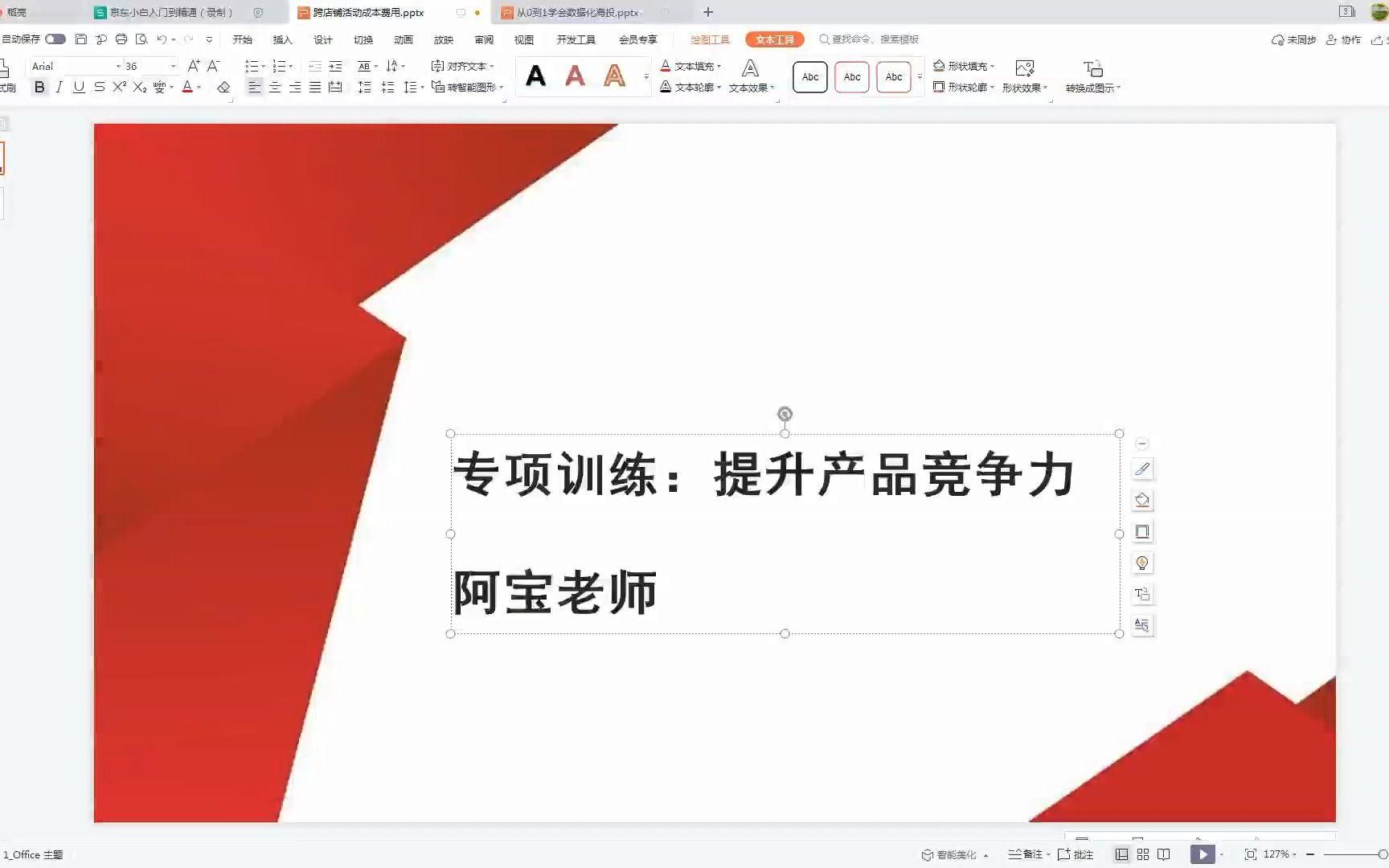Open the 形状轮廓 dropdown
Screen dimensions: 1389x868
coord(964,87)
